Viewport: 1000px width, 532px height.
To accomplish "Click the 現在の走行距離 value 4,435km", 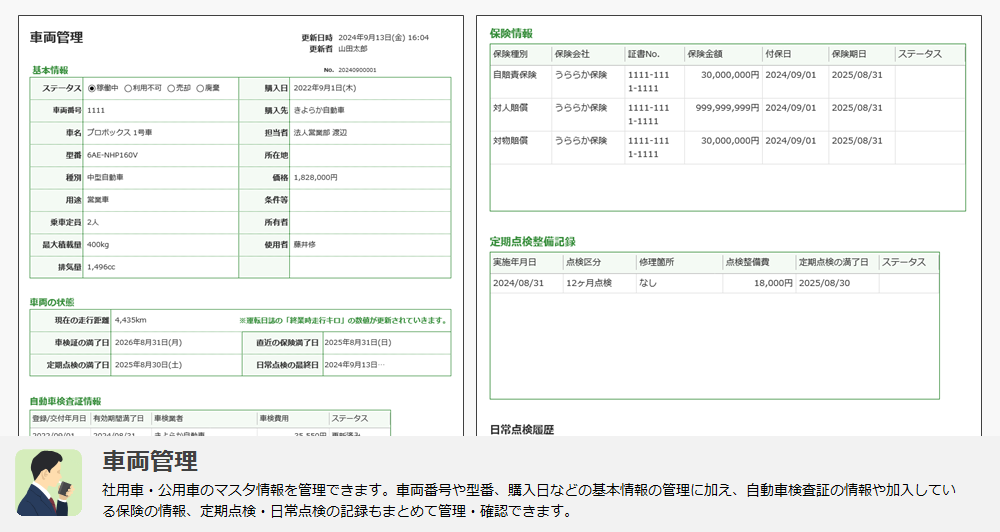I will click(x=131, y=320).
